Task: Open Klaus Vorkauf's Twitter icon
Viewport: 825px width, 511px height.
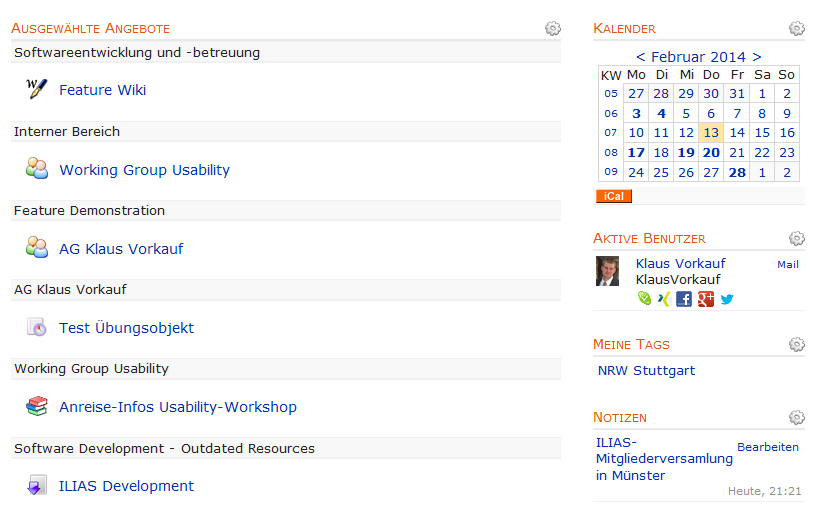Action: 727,299
